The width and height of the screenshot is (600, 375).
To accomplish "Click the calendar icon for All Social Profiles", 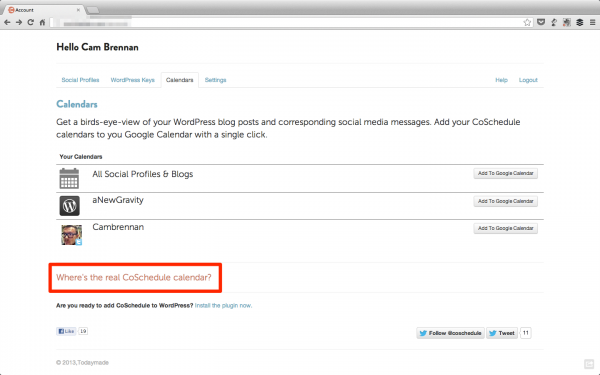I will coord(69,178).
